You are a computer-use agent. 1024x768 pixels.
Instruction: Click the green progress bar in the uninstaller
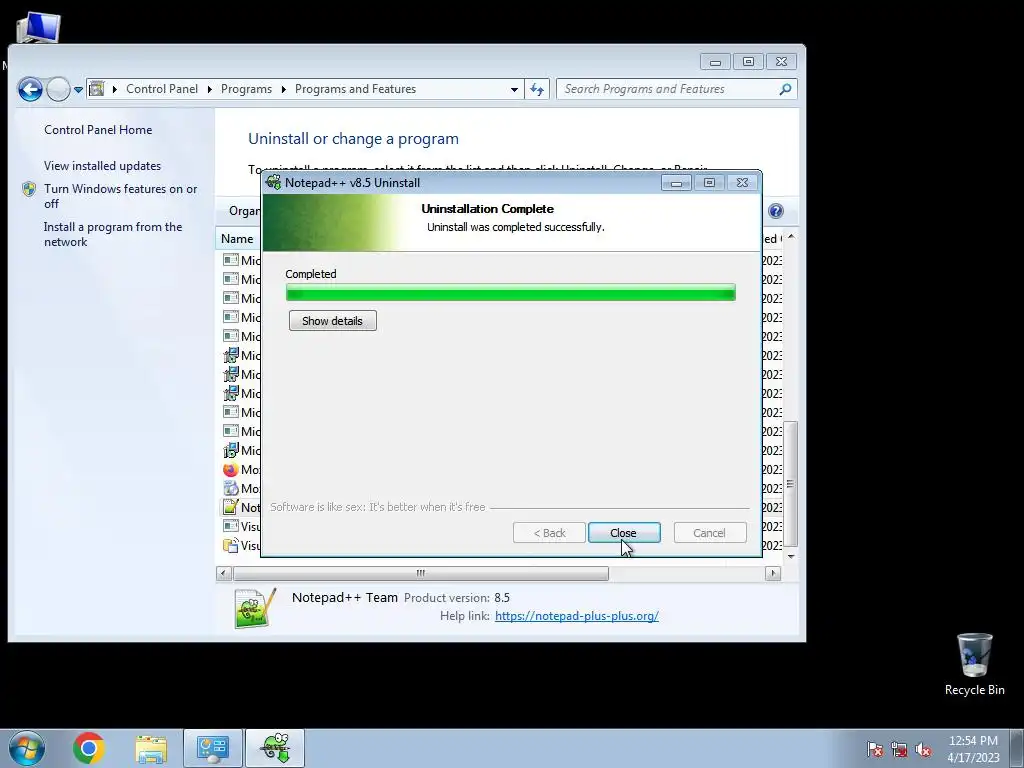click(x=511, y=293)
